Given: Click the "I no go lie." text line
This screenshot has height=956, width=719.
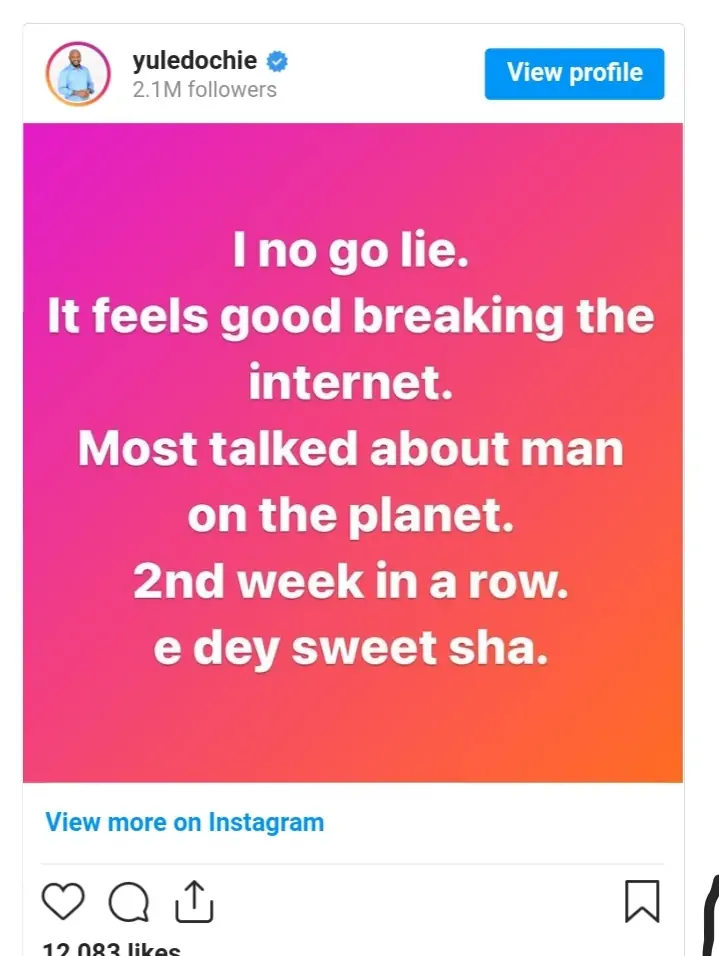Looking at the screenshot, I should click(x=350, y=252).
